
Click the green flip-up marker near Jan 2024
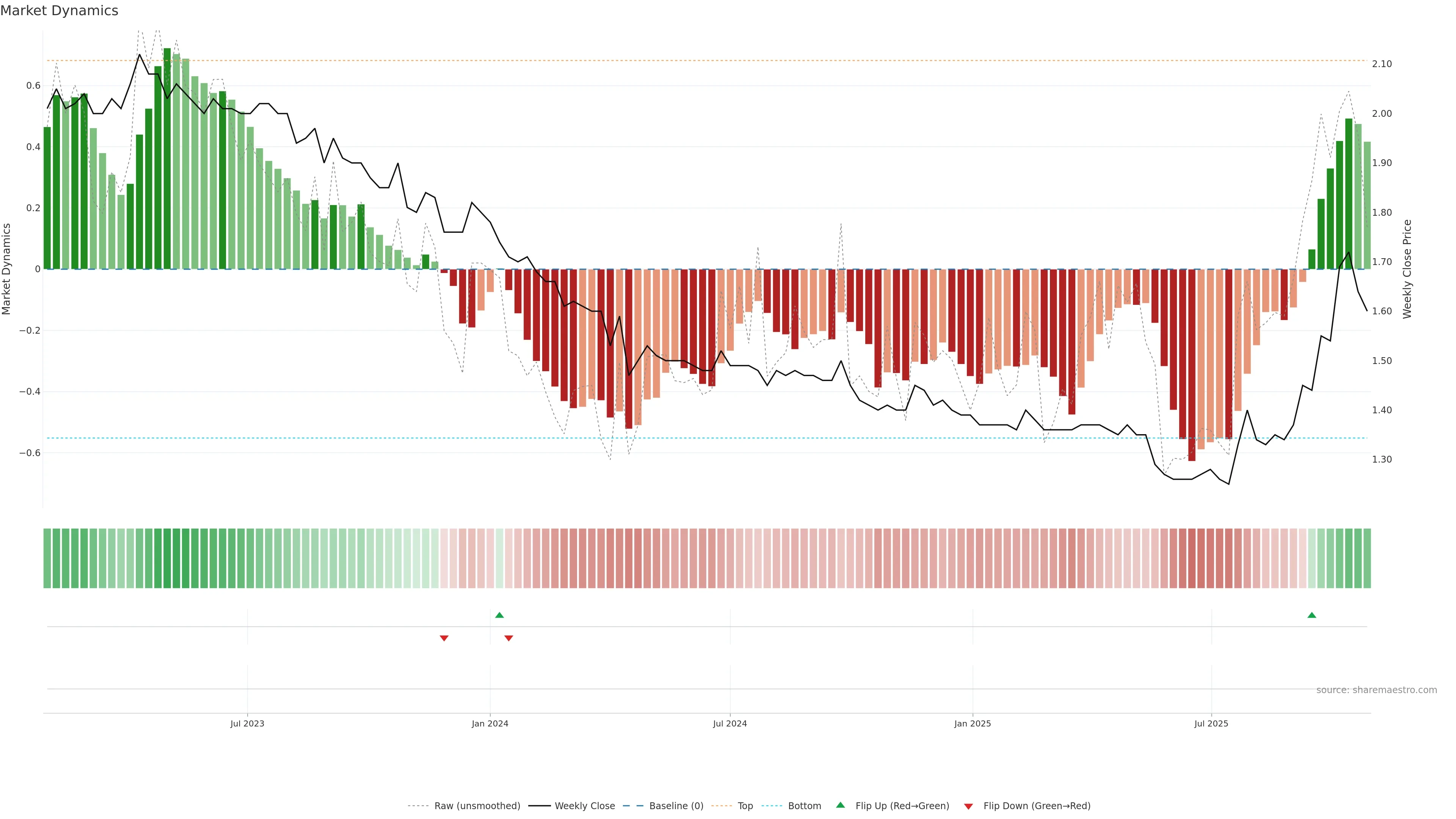click(x=499, y=615)
